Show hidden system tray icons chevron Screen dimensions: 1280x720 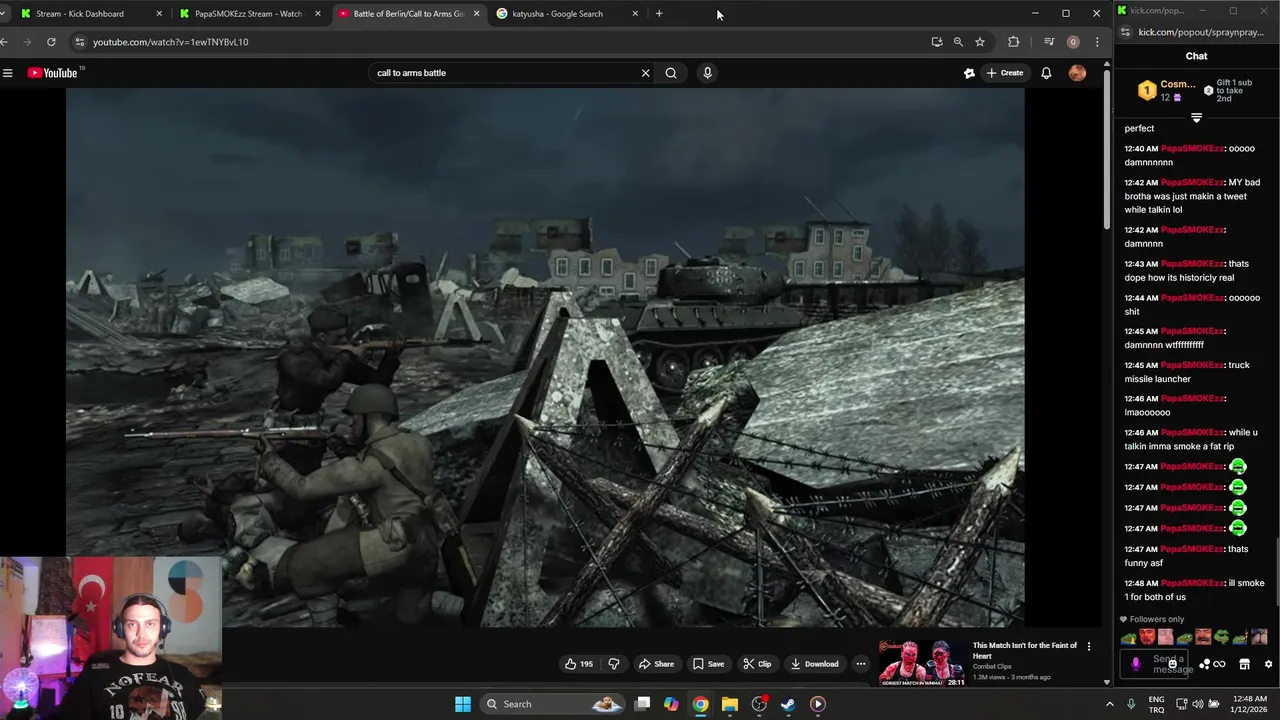1109,704
